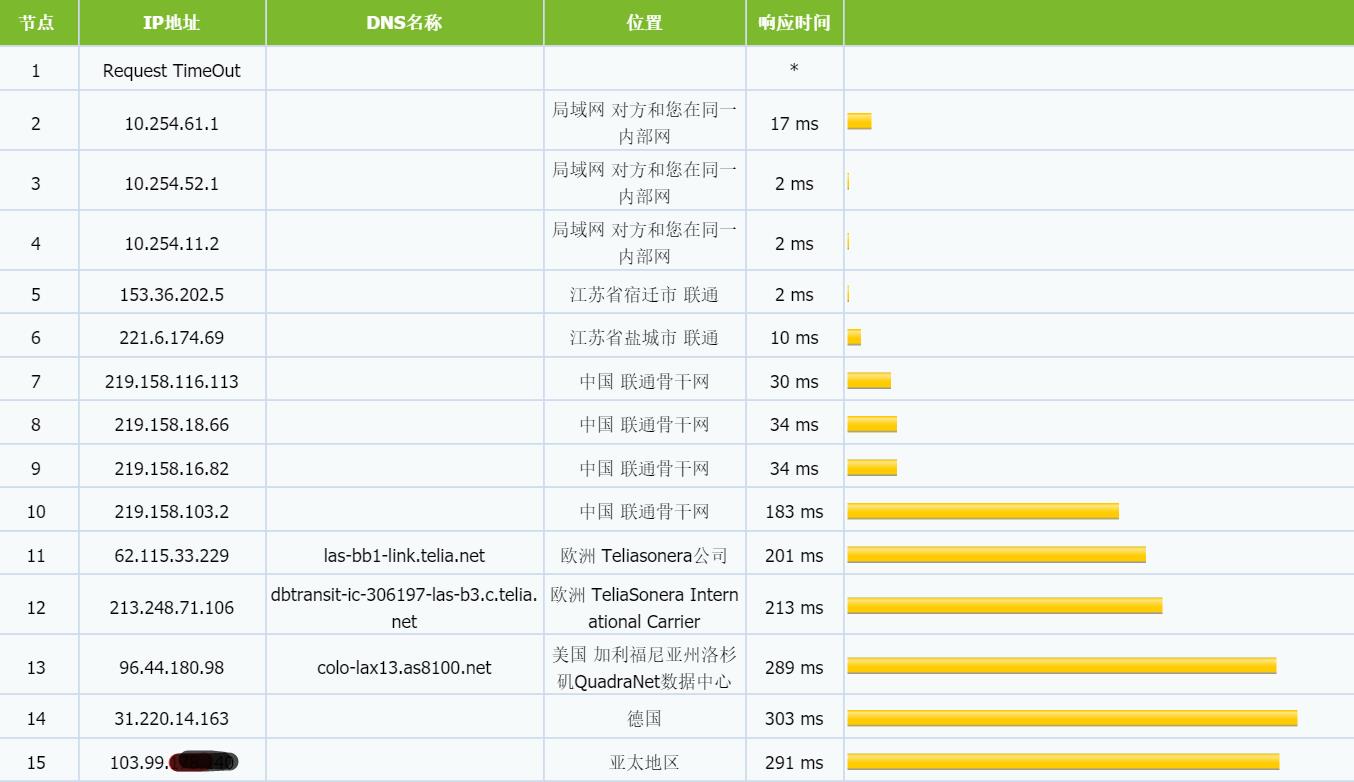1354x782 pixels.
Task: Select IP address 219.158.103.2
Action: 172,512
